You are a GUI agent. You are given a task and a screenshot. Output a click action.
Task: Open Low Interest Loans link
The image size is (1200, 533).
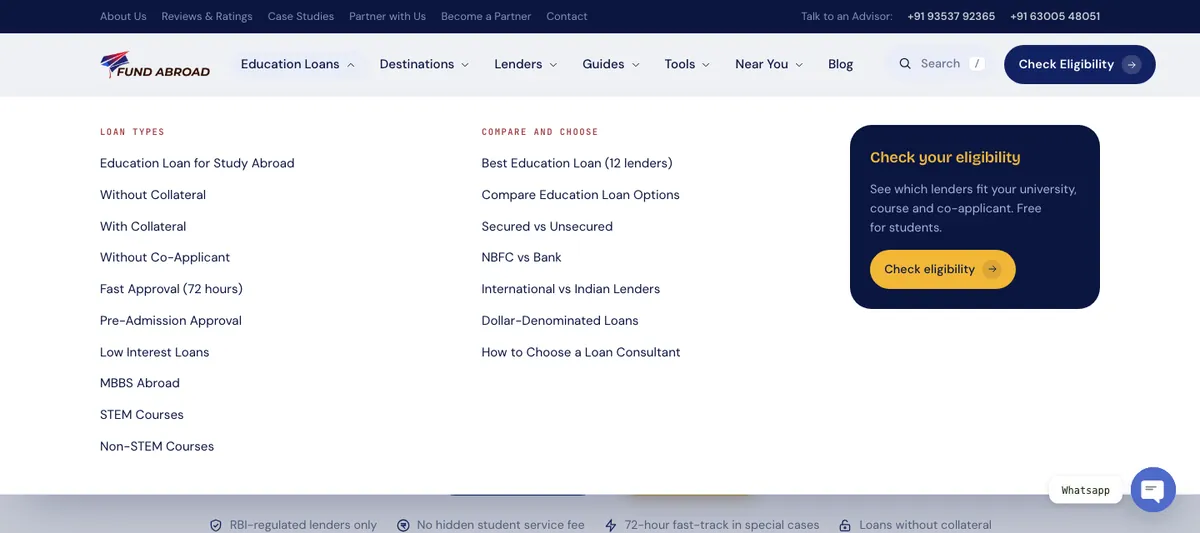155,352
